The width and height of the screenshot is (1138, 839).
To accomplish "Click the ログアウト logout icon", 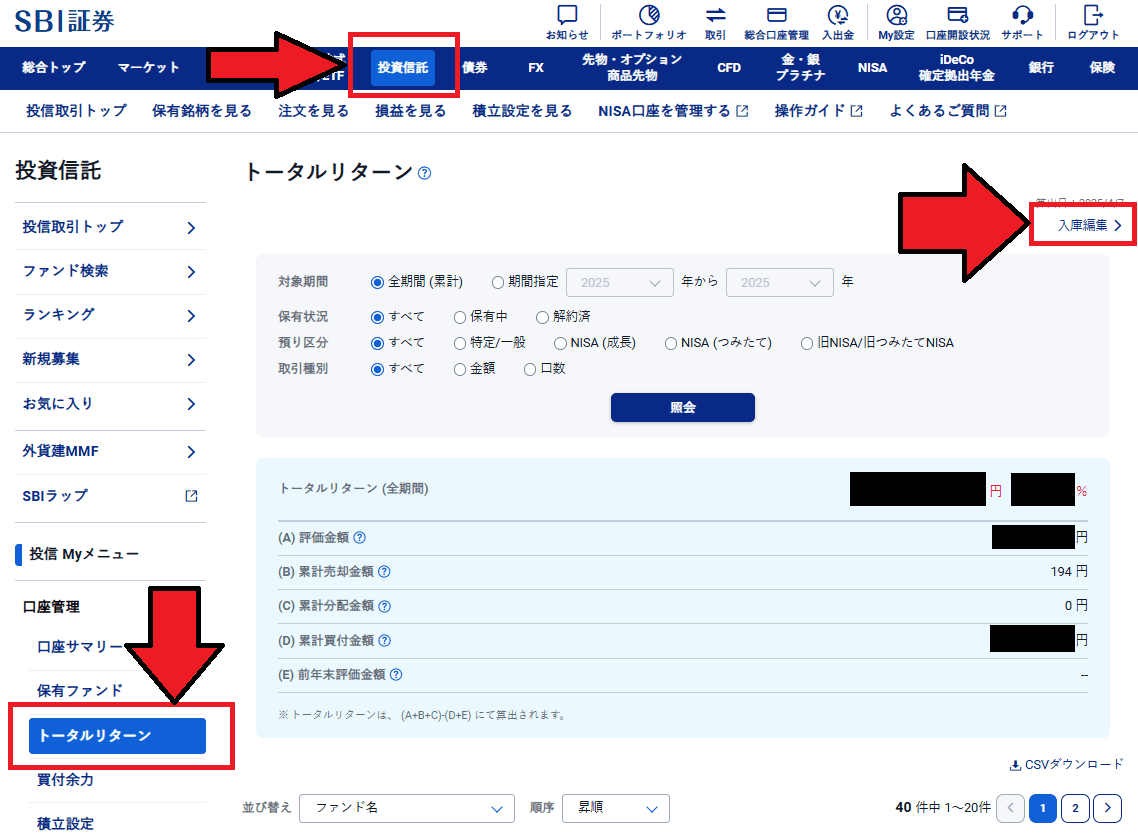I will click(1092, 15).
